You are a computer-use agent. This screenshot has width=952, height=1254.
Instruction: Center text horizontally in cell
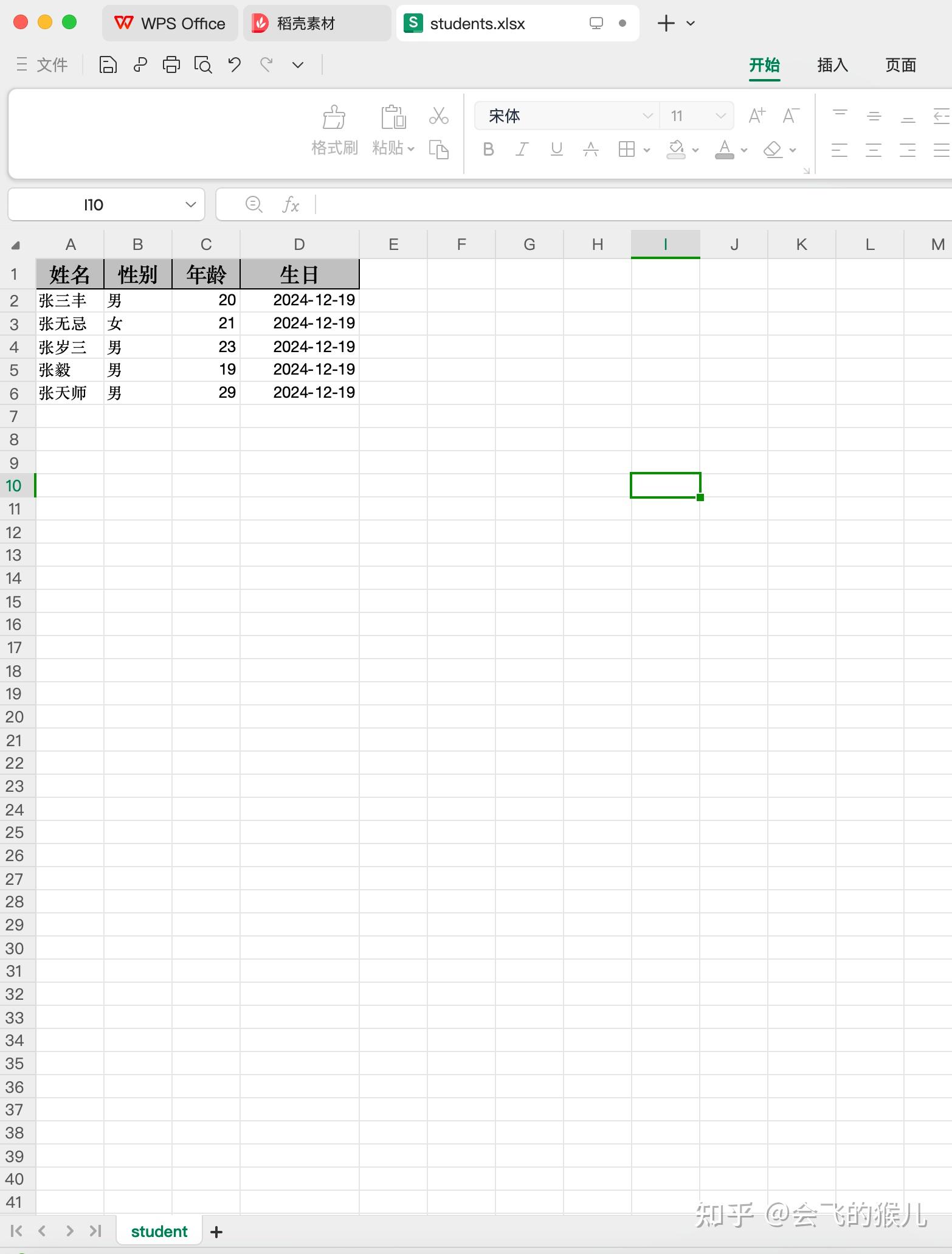[x=874, y=150]
